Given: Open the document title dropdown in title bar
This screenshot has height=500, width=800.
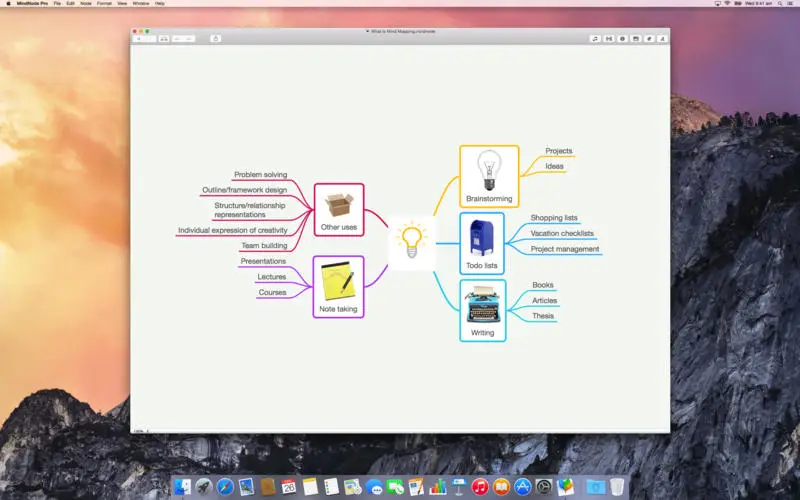Looking at the screenshot, I should coord(401,32).
